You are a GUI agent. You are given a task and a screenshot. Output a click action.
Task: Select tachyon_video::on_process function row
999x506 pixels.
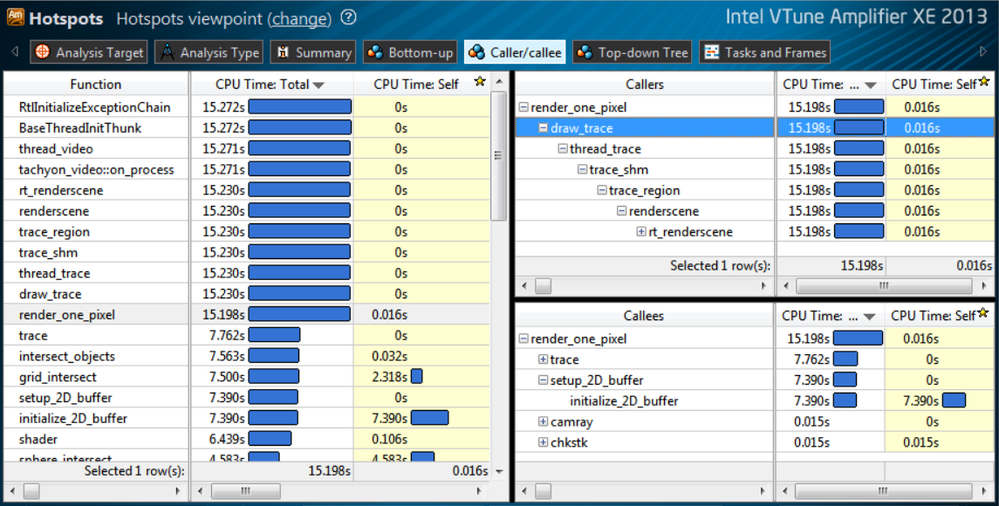coord(96,170)
